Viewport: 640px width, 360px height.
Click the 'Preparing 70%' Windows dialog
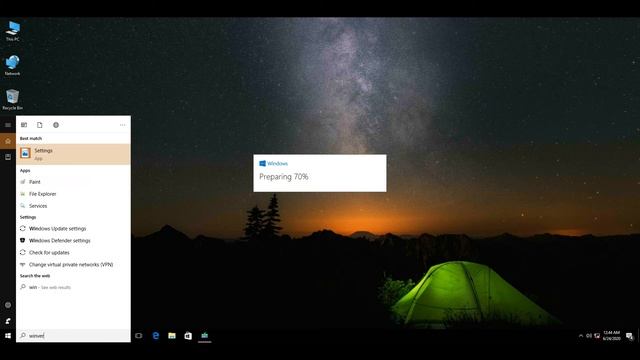point(320,173)
